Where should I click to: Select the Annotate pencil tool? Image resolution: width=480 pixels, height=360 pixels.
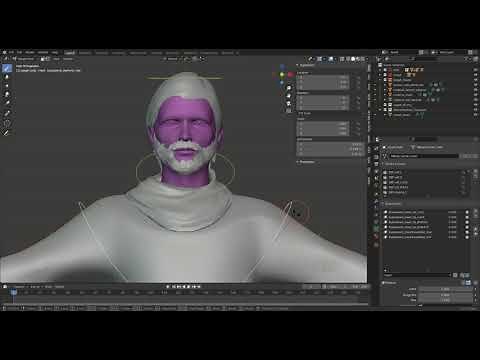[x=7, y=133]
